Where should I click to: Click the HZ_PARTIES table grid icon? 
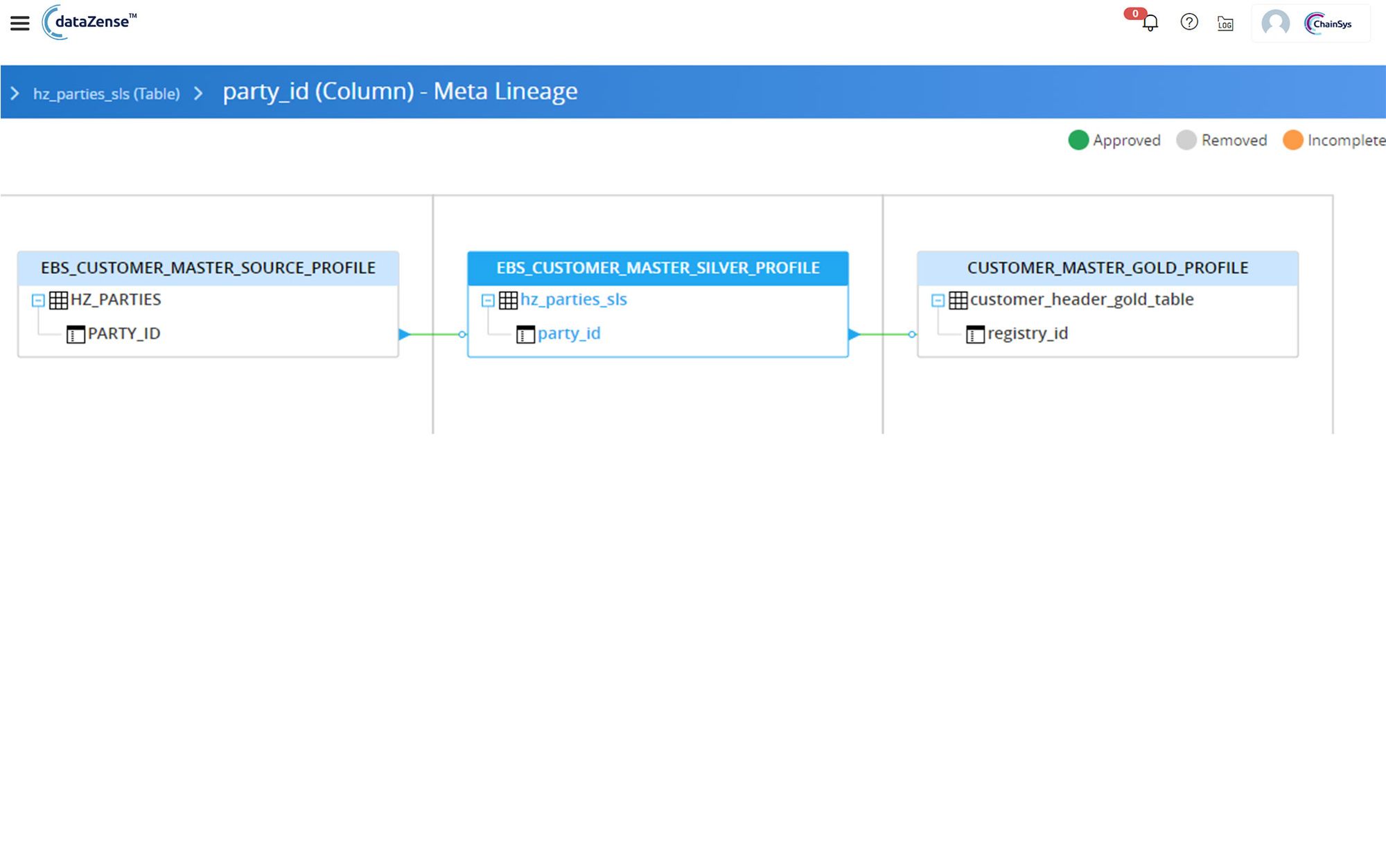(58, 300)
